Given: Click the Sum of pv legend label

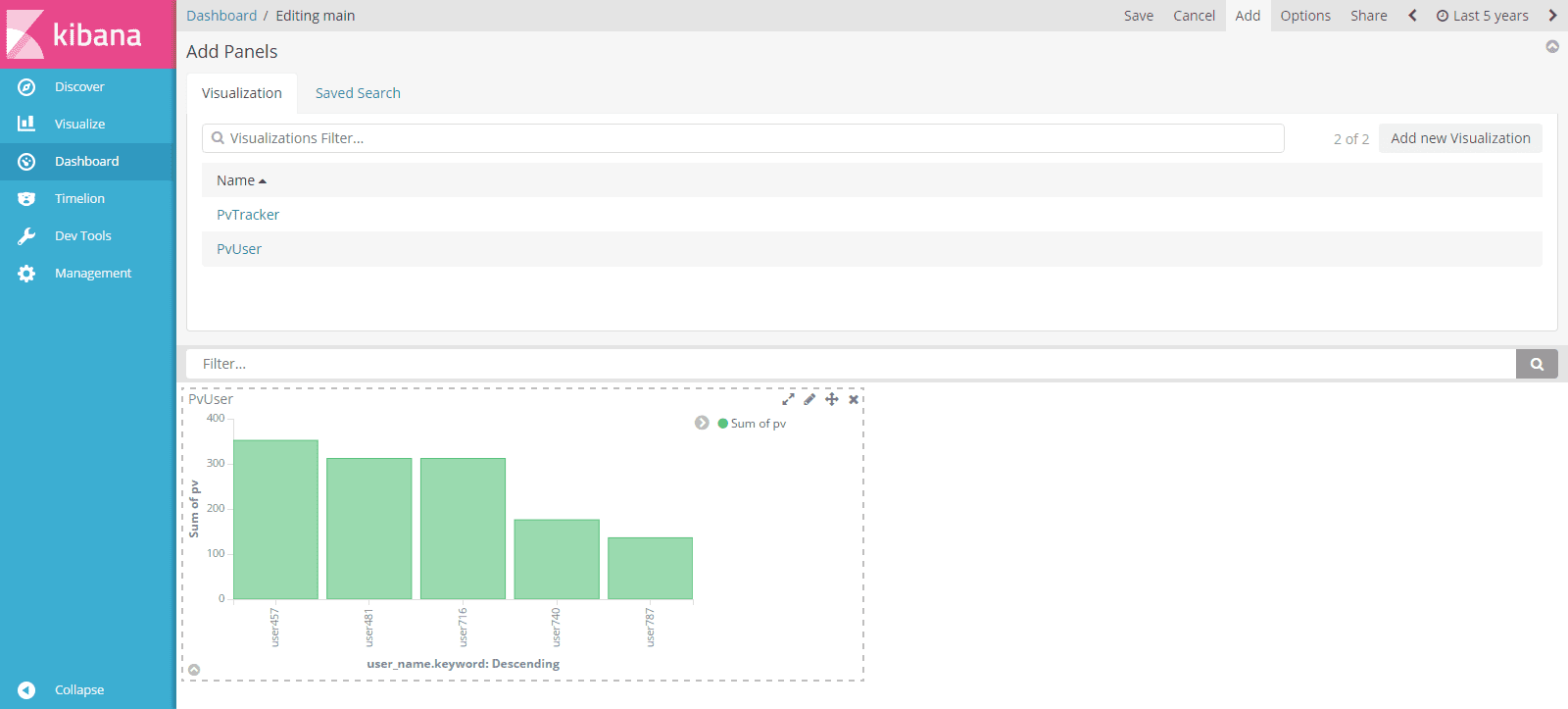Looking at the screenshot, I should point(759,424).
